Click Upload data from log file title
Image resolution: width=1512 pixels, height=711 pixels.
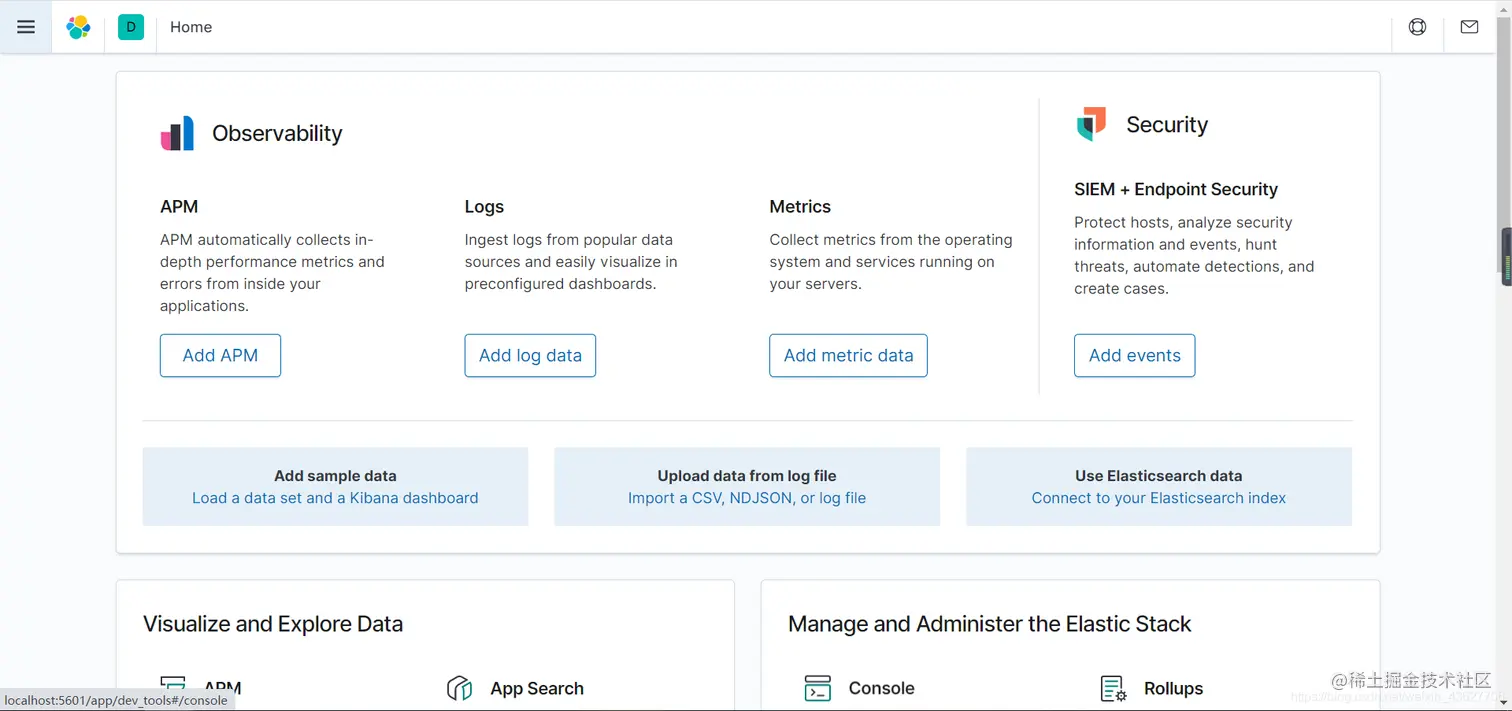(x=747, y=476)
